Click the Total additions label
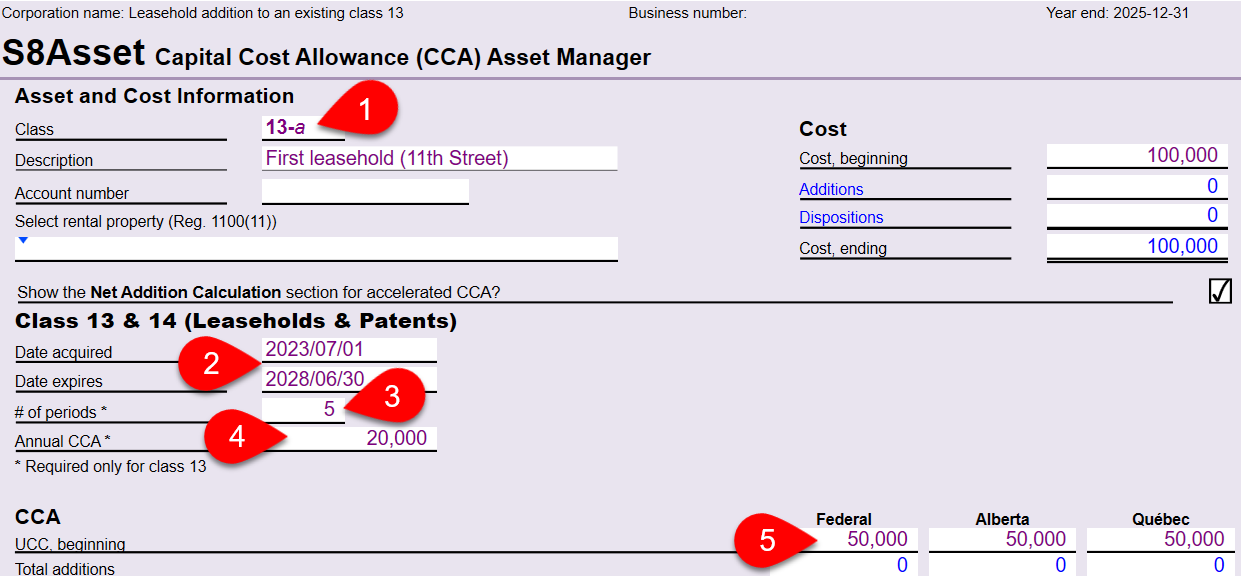Screen dimensions: 1241x576 pyautogui.click(x=65, y=569)
